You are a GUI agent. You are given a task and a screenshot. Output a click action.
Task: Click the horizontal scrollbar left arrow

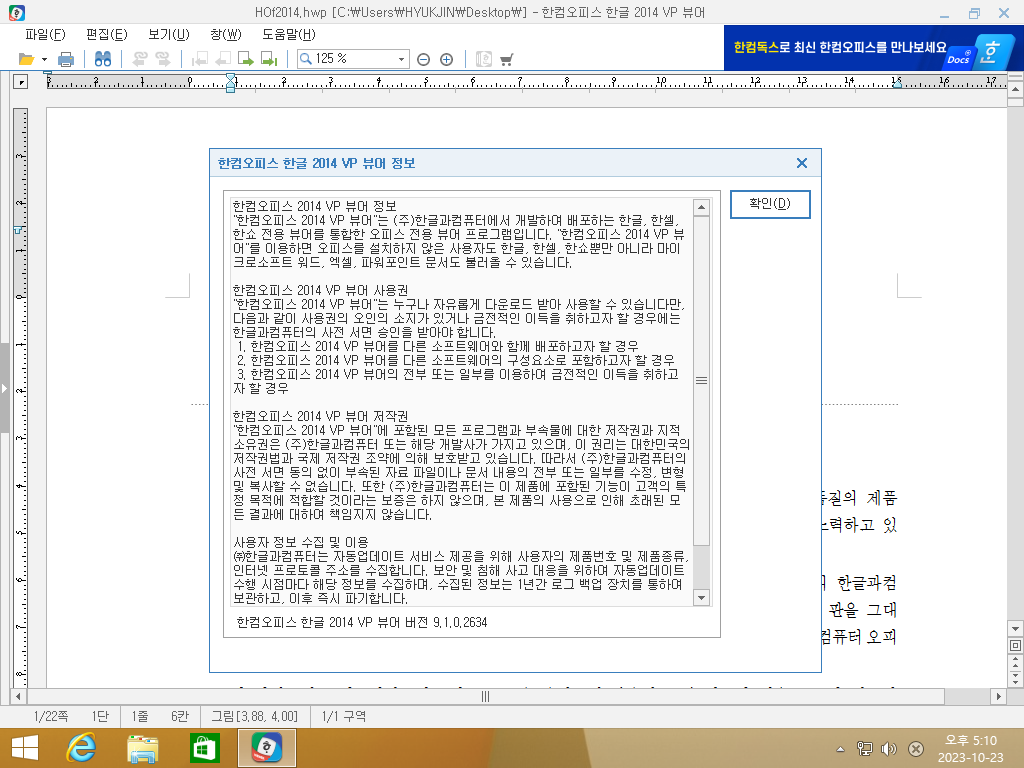18,697
